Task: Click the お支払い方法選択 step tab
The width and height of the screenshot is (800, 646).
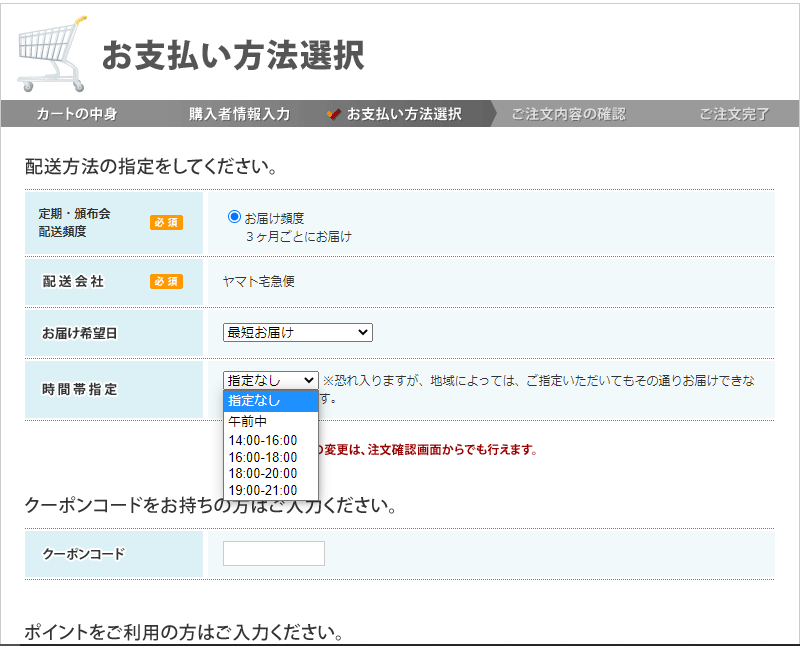Action: [x=404, y=114]
